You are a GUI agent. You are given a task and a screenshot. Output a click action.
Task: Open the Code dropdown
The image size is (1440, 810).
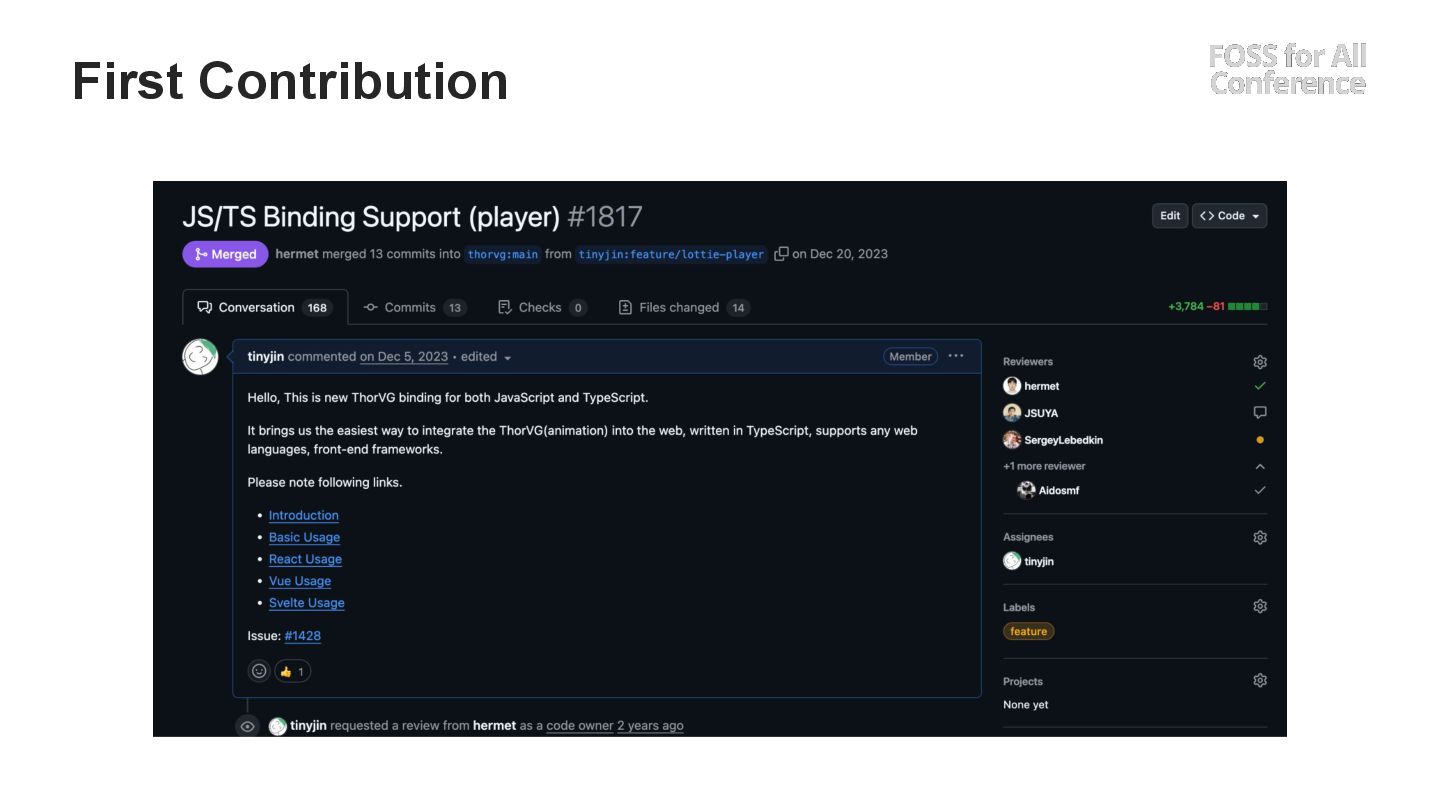(1229, 216)
